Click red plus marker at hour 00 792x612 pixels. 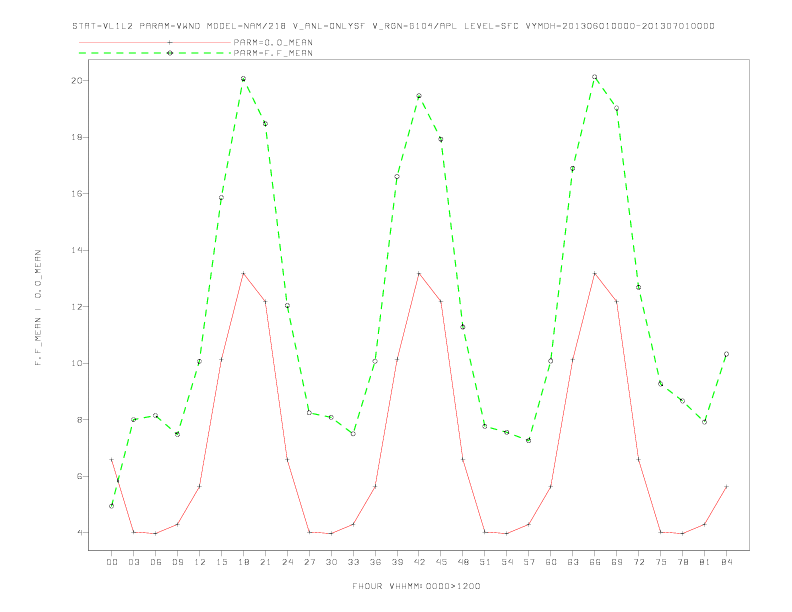[112, 460]
